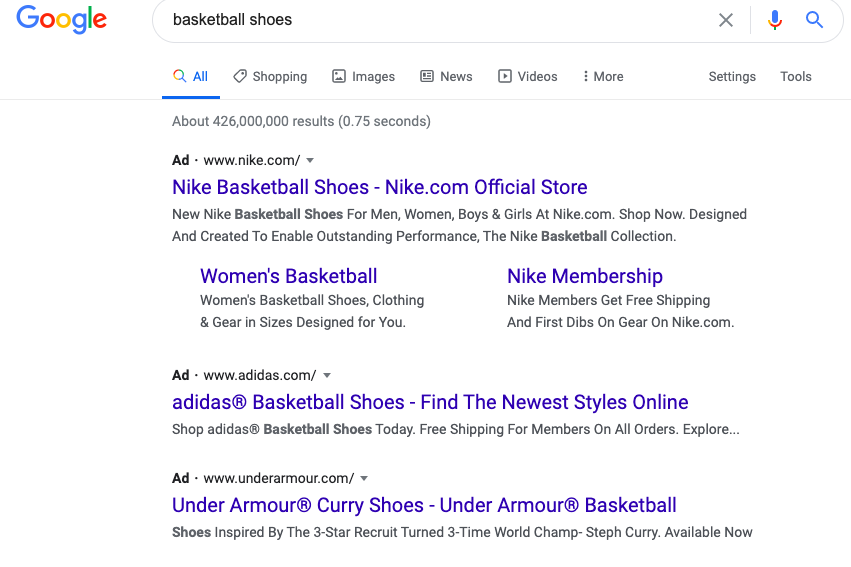Open Under Armour Curry Shoes link
Screen dimensions: 851x567
click(424, 505)
